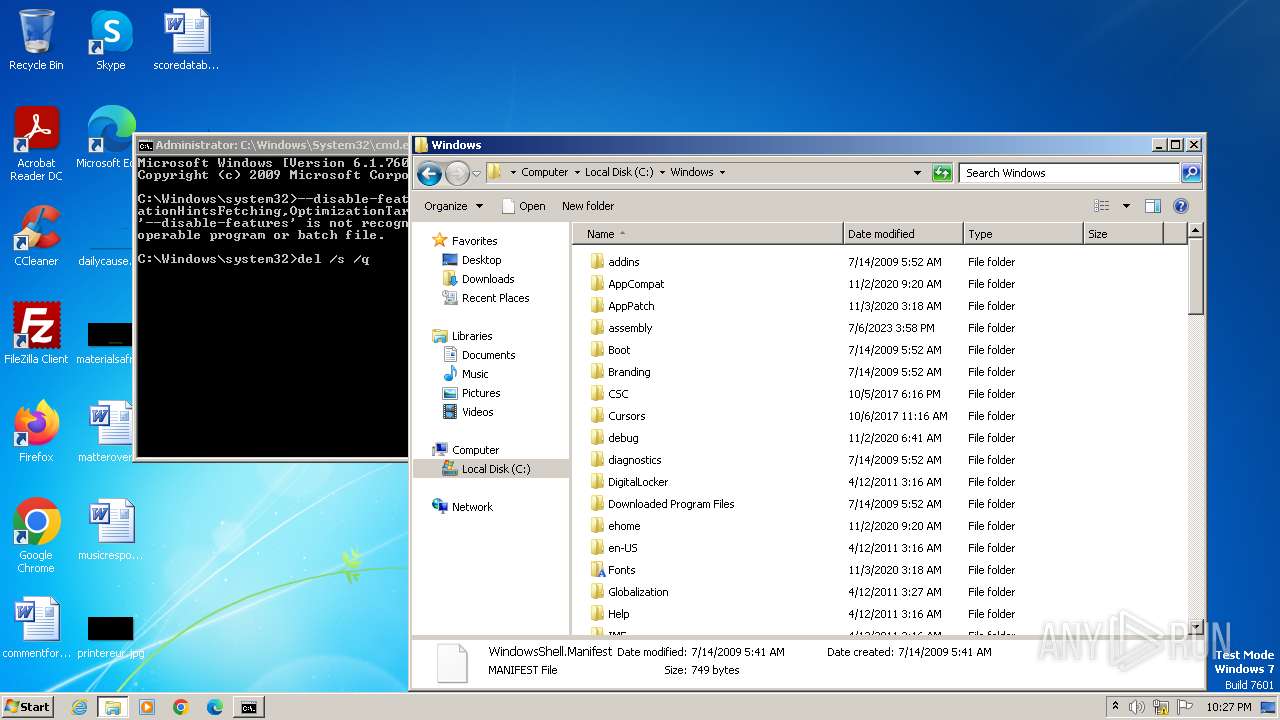
Task: Open the CCleaner desktop shortcut
Action: pyautogui.click(x=36, y=236)
